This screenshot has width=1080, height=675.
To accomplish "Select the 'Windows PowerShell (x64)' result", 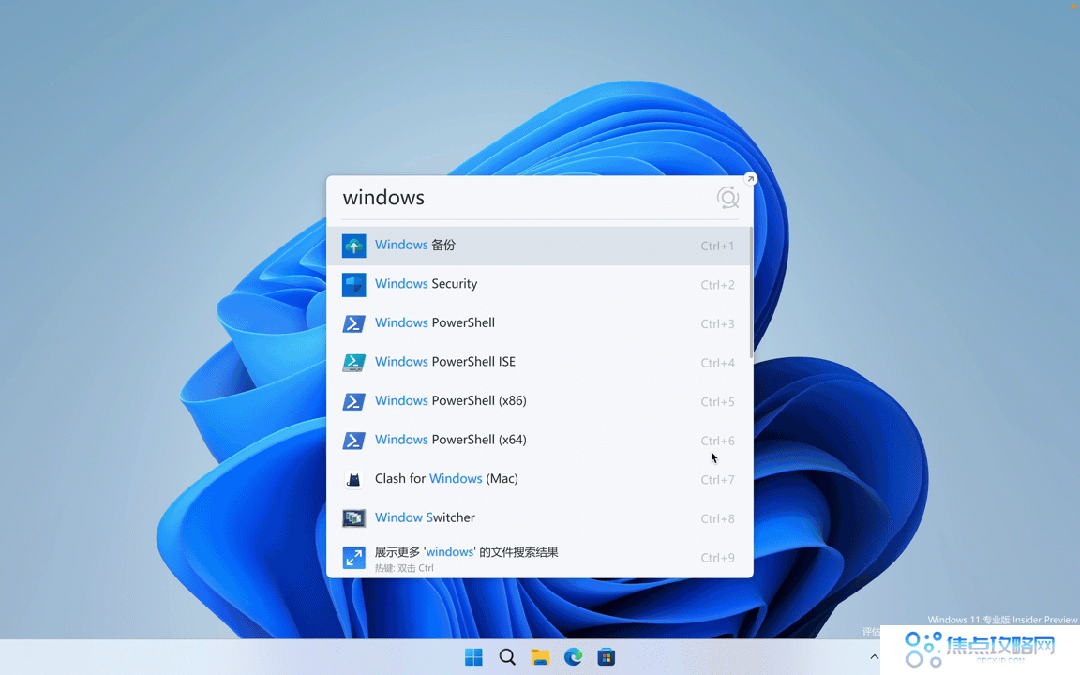I will (537, 440).
